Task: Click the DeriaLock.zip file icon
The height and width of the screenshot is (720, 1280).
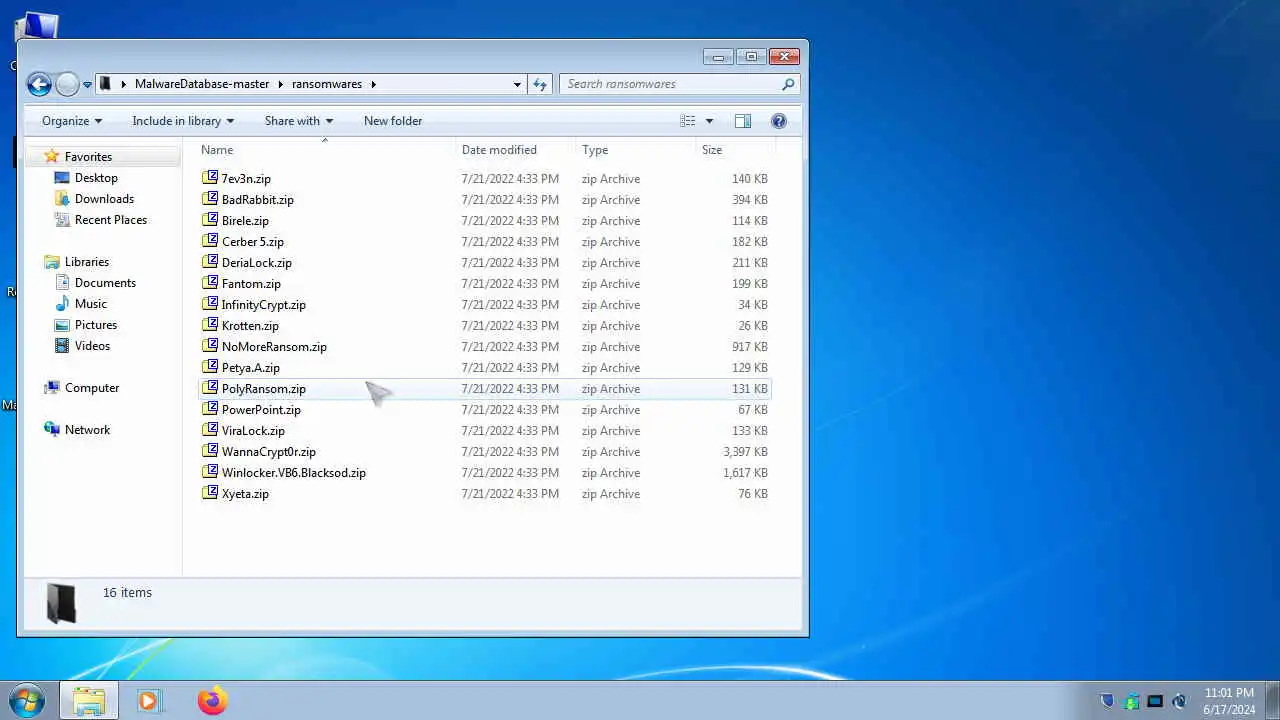Action: (x=210, y=262)
